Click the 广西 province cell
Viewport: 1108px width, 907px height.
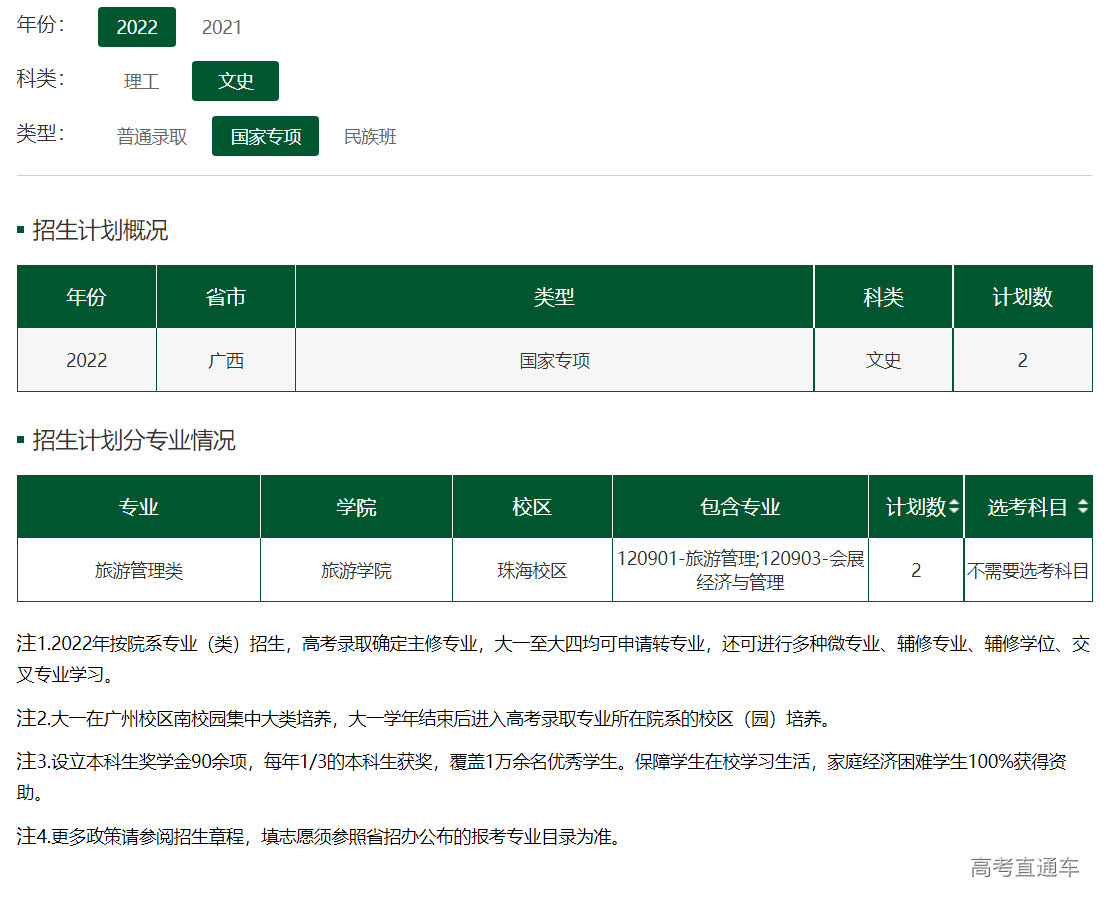226,360
